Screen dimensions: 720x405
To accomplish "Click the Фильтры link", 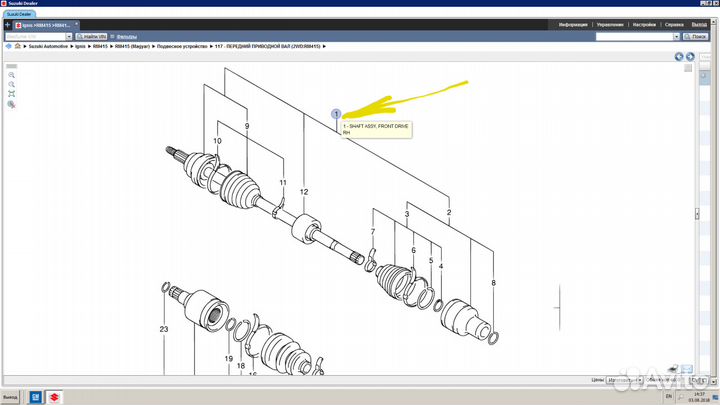I will (x=125, y=36).
